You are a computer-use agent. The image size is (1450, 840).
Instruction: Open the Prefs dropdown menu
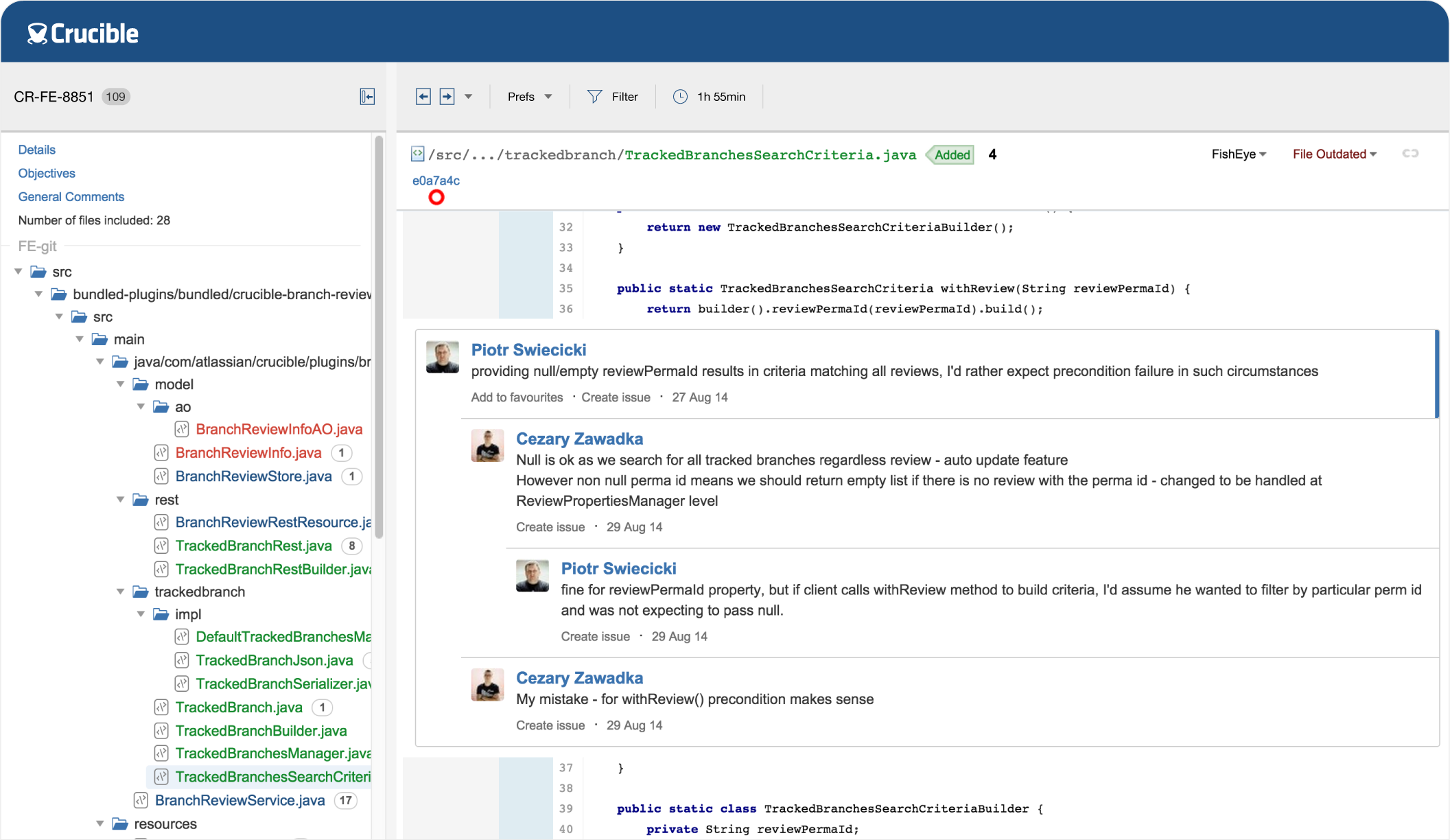(x=528, y=96)
